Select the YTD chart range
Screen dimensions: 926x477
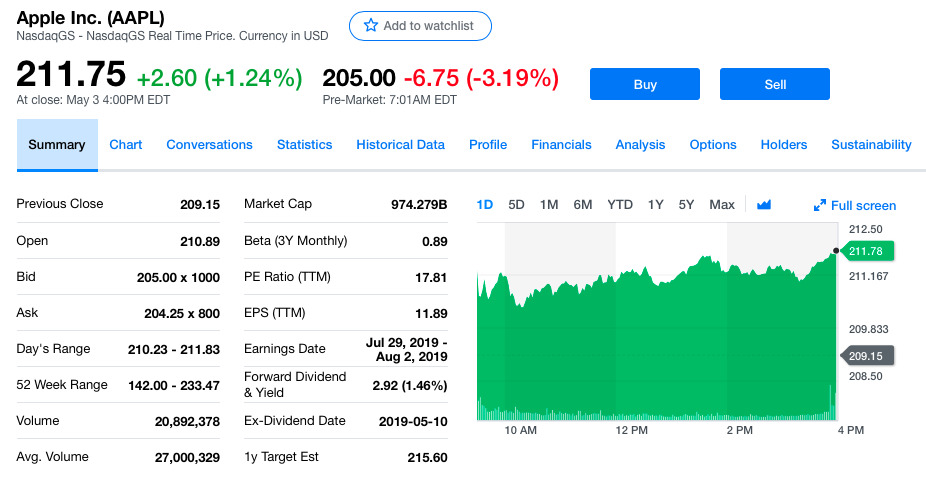(x=620, y=205)
